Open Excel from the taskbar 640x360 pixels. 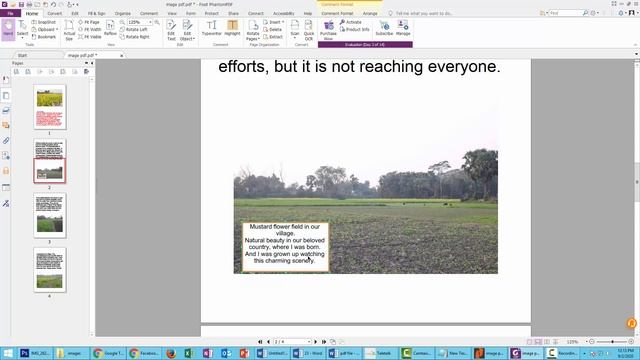pyautogui.click(x=189, y=353)
